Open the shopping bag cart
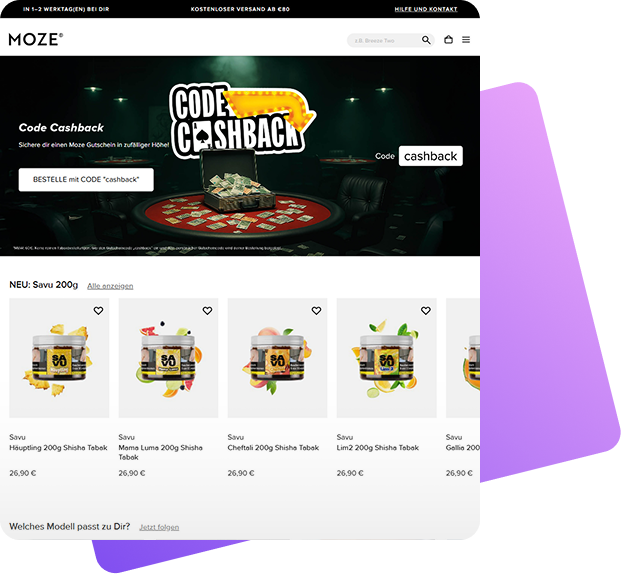Image resolution: width=625 pixels, height=578 pixels. pos(448,39)
